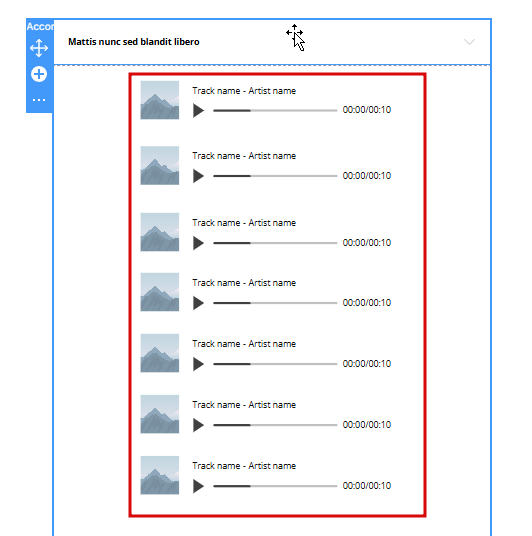Image resolution: width=532 pixels, height=536 pixels.
Task: Click the fifth track's progress slider
Action: [275, 364]
